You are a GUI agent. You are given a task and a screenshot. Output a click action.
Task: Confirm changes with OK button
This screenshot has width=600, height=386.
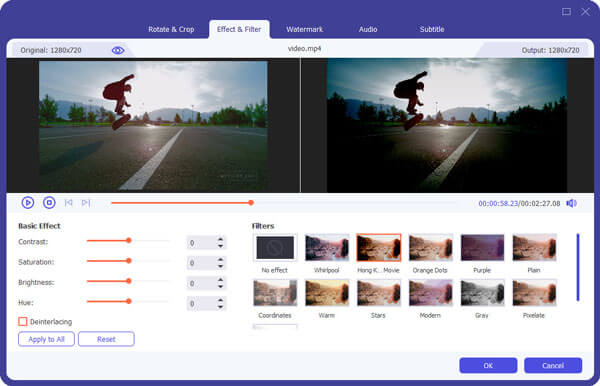pos(488,365)
